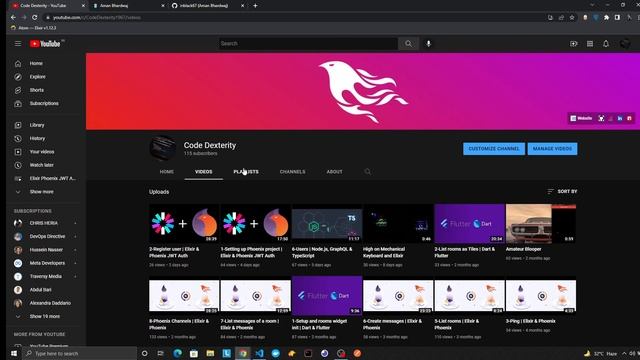
Task: Open the Website link on the banner
Action: pyautogui.click(x=581, y=118)
